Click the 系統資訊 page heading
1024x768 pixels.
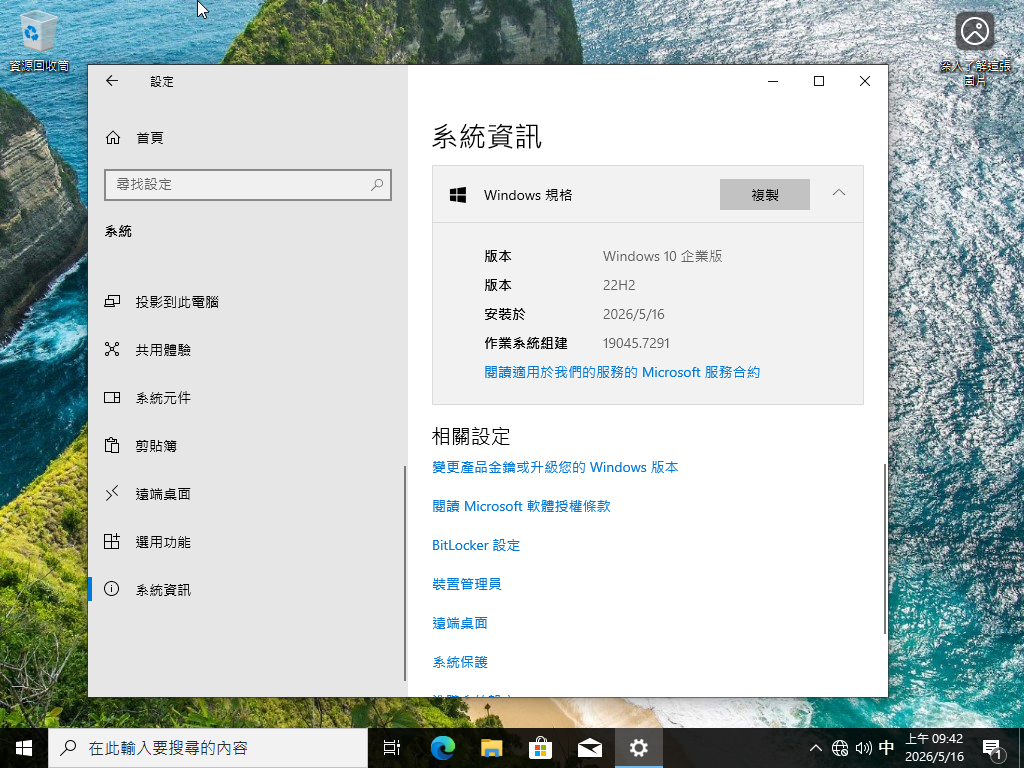tap(487, 137)
